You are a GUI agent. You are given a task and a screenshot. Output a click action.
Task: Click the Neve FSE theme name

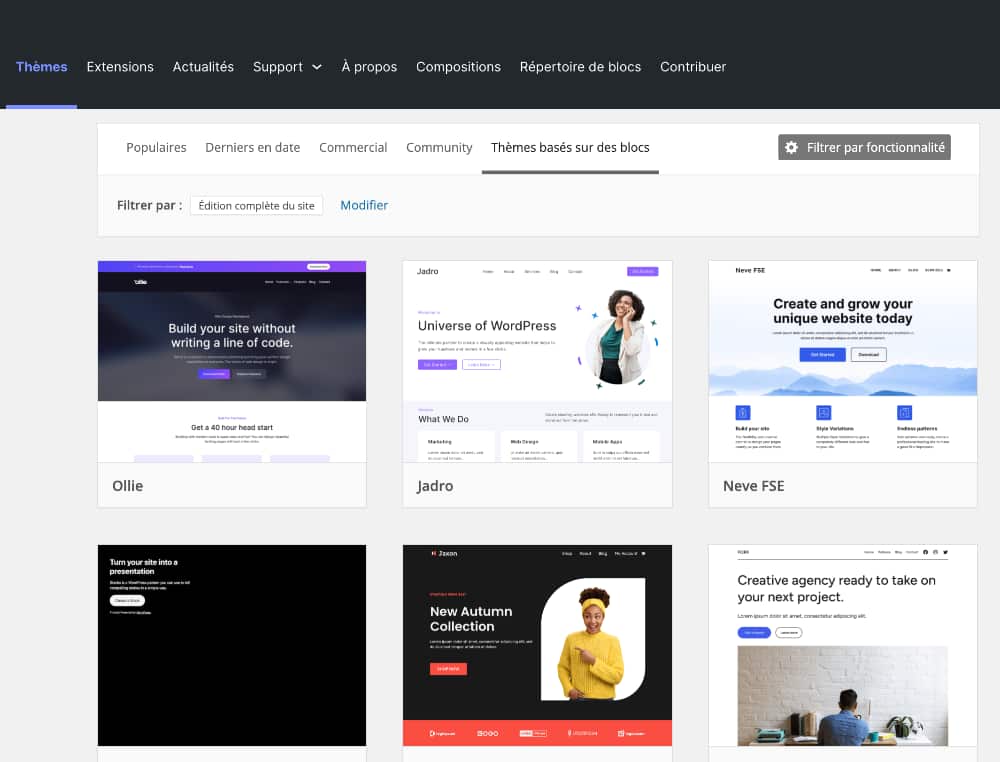click(x=754, y=486)
